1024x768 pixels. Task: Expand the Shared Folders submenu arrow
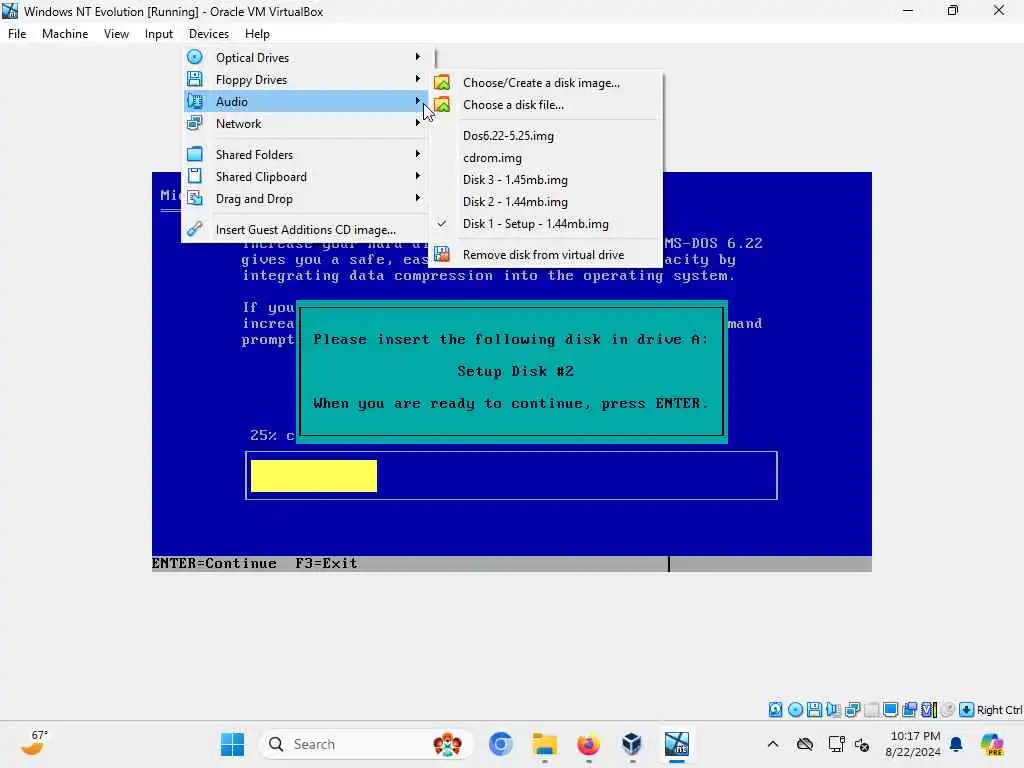click(x=418, y=154)
